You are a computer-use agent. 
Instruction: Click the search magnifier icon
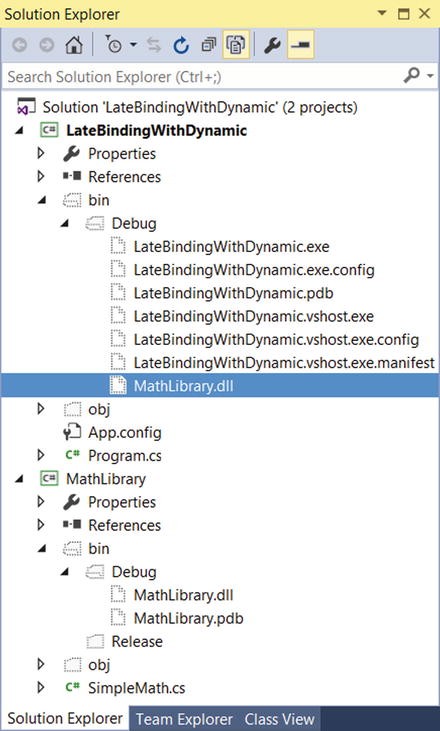[412, 75]
